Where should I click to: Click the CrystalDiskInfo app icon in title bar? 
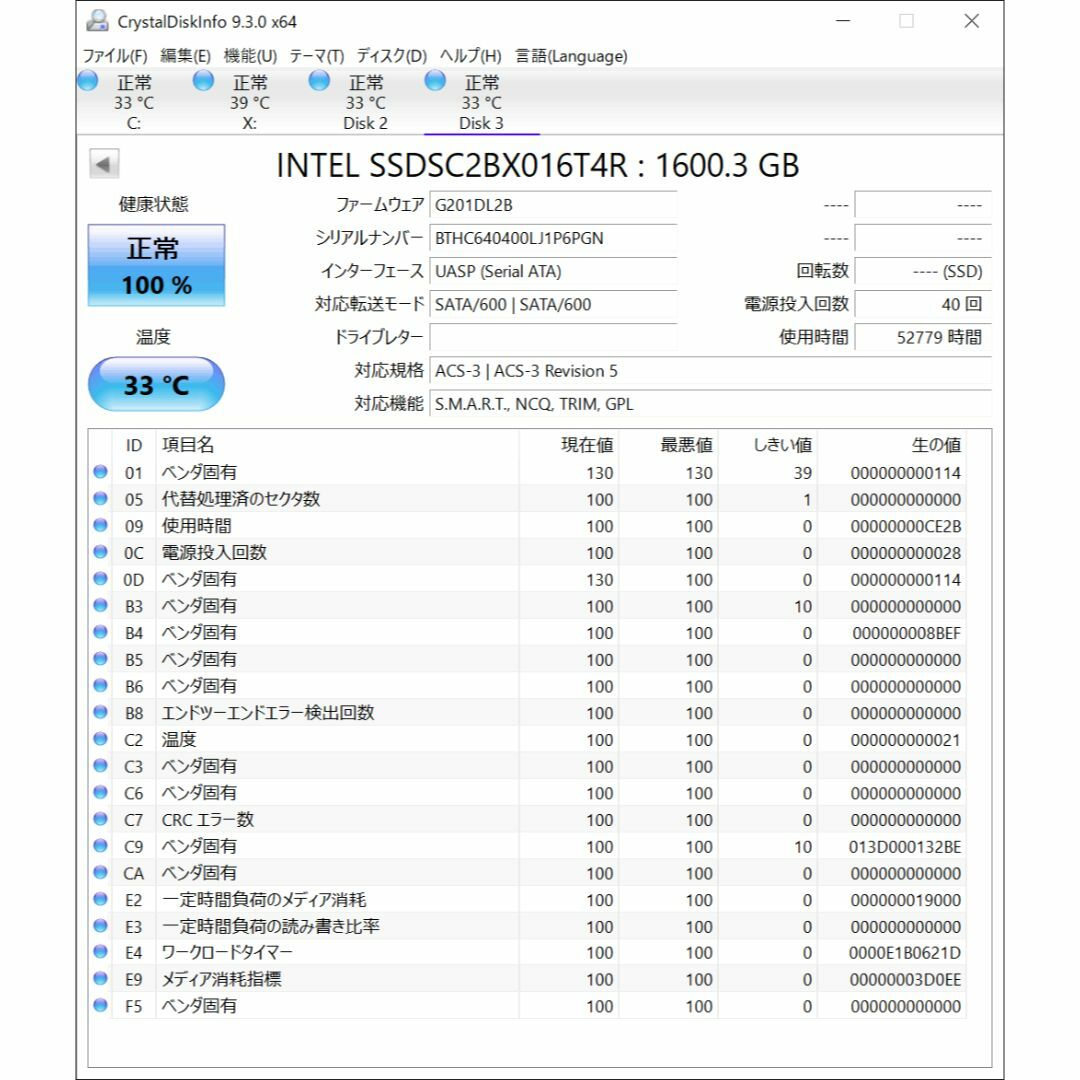click(97, 21)
